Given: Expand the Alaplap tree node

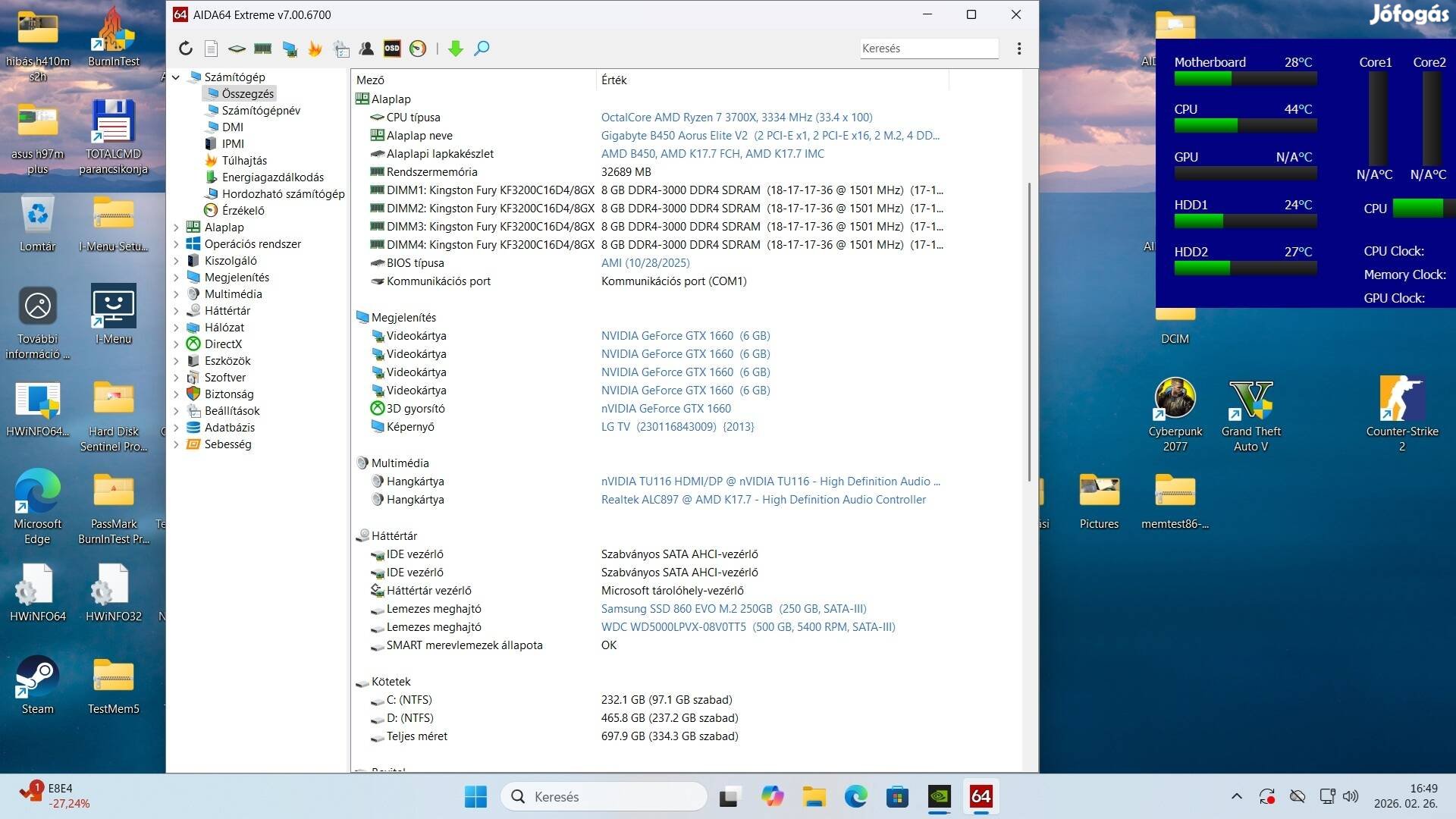Looking at the screenshot, I should 176,227.
